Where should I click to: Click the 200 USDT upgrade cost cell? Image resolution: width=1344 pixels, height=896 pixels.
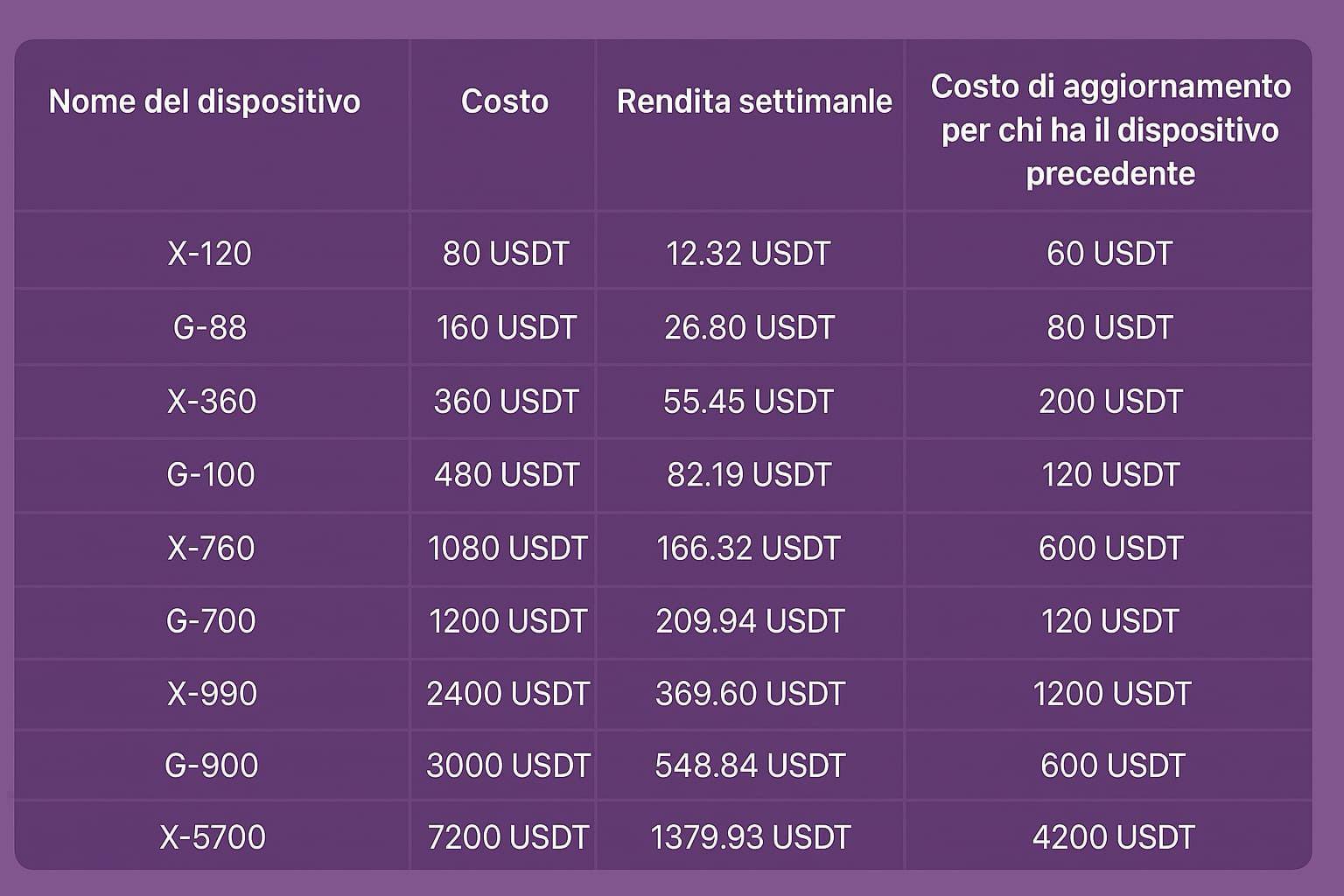(x=1109, y=401)
